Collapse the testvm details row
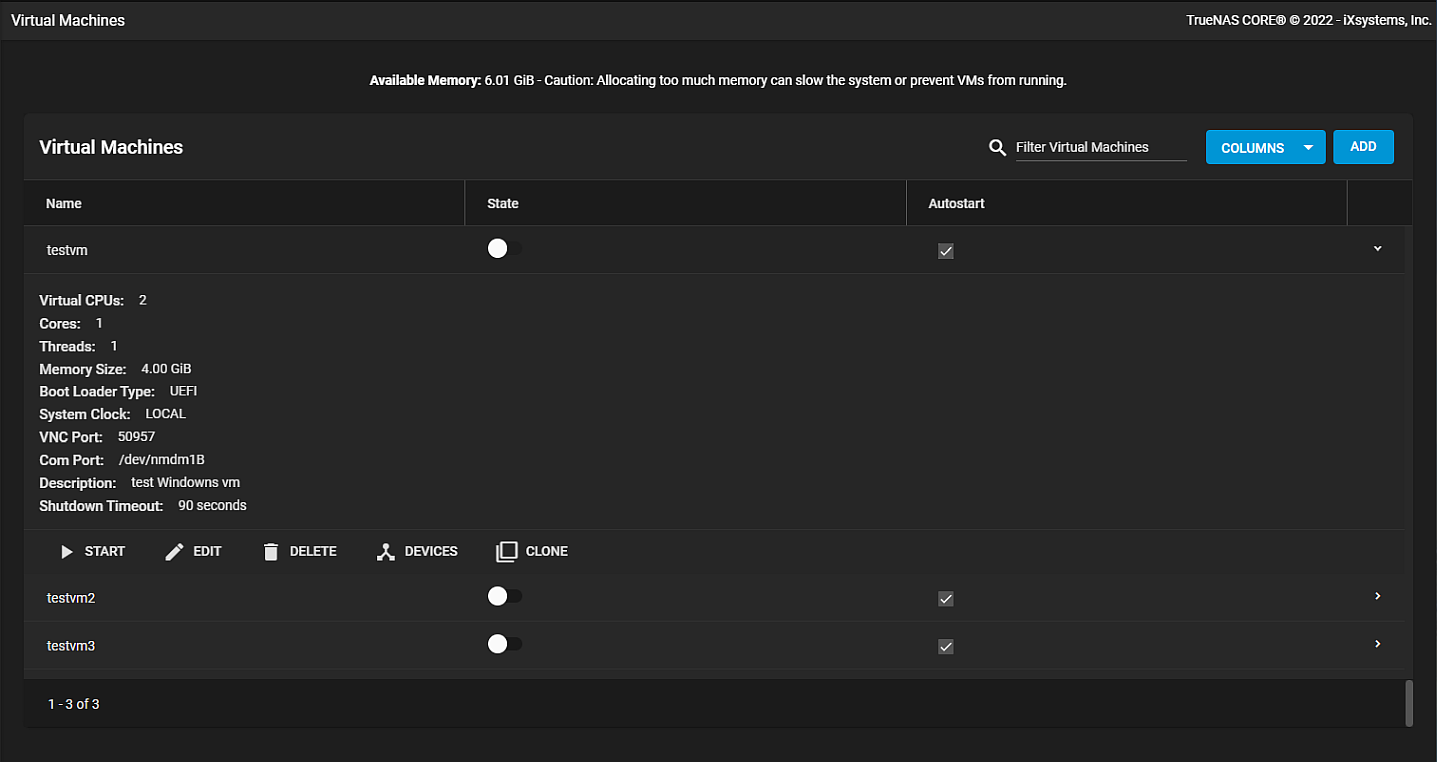1437x762 pixels. pos(1377,249)
